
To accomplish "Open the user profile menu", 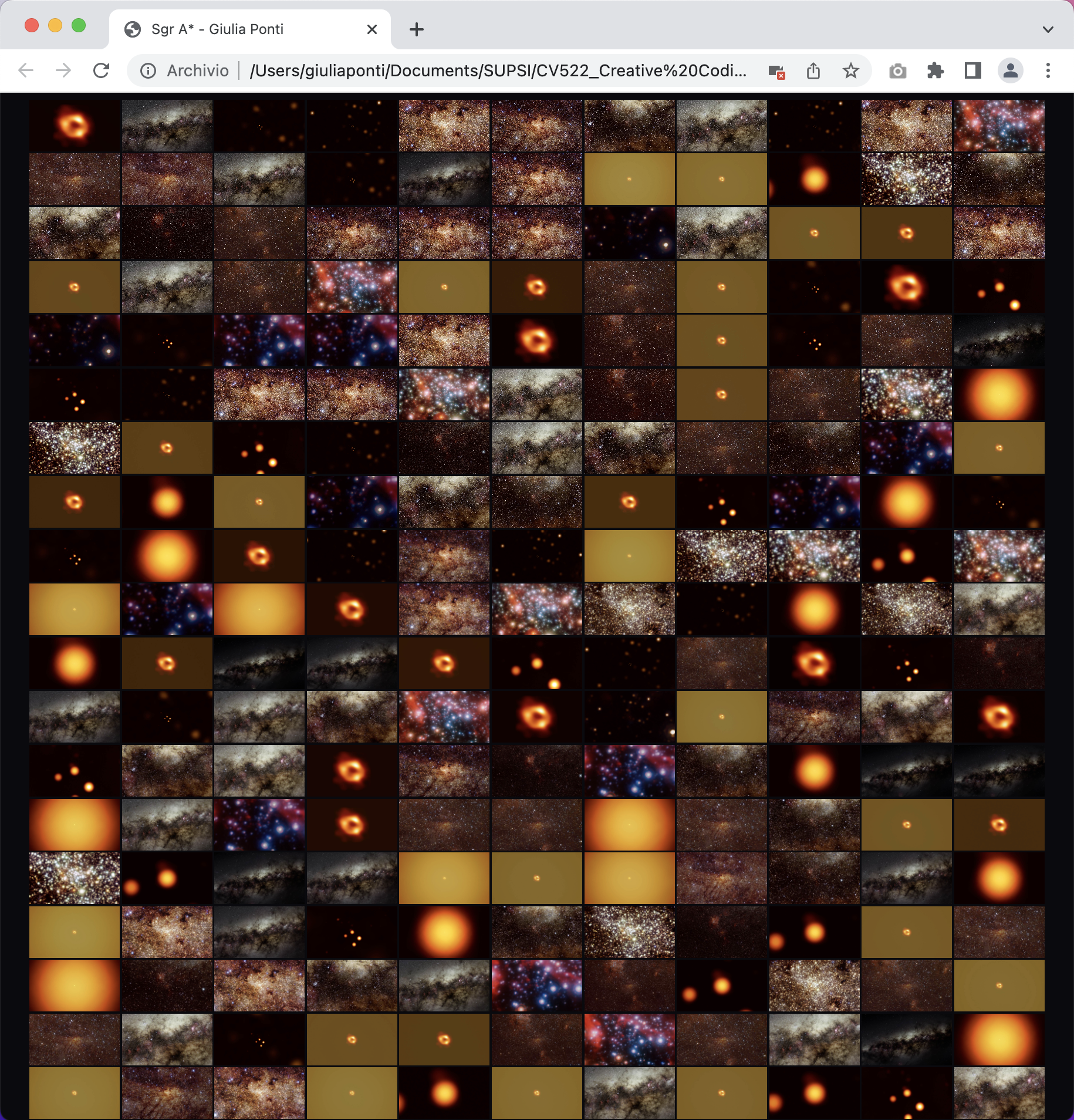I will point(1011,71).
